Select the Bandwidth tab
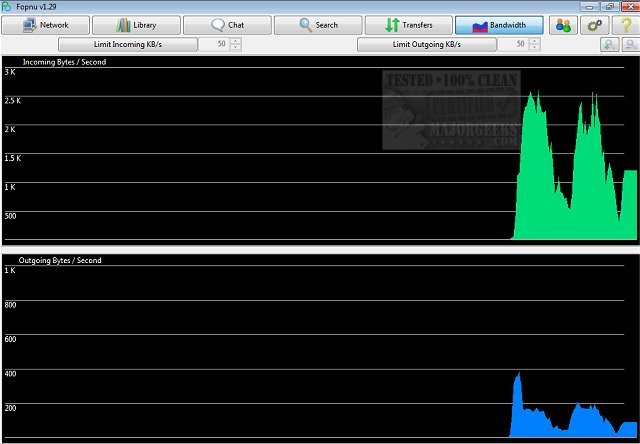Screen dimensions: 640x444 [x=499, y=25]
